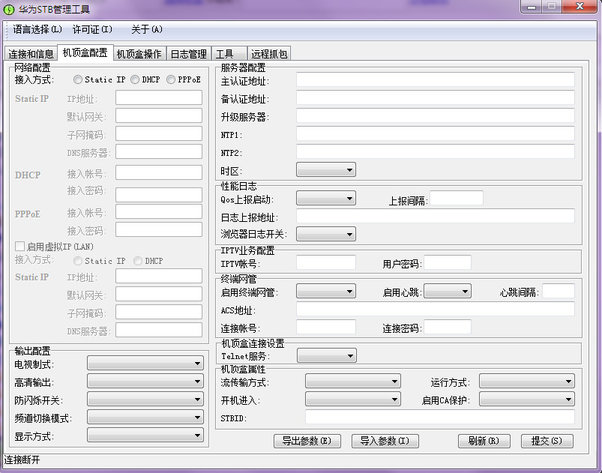Screen dimensions: 602x473
Task: Click the 上报间隔 input field
Action: pos(456,198)
